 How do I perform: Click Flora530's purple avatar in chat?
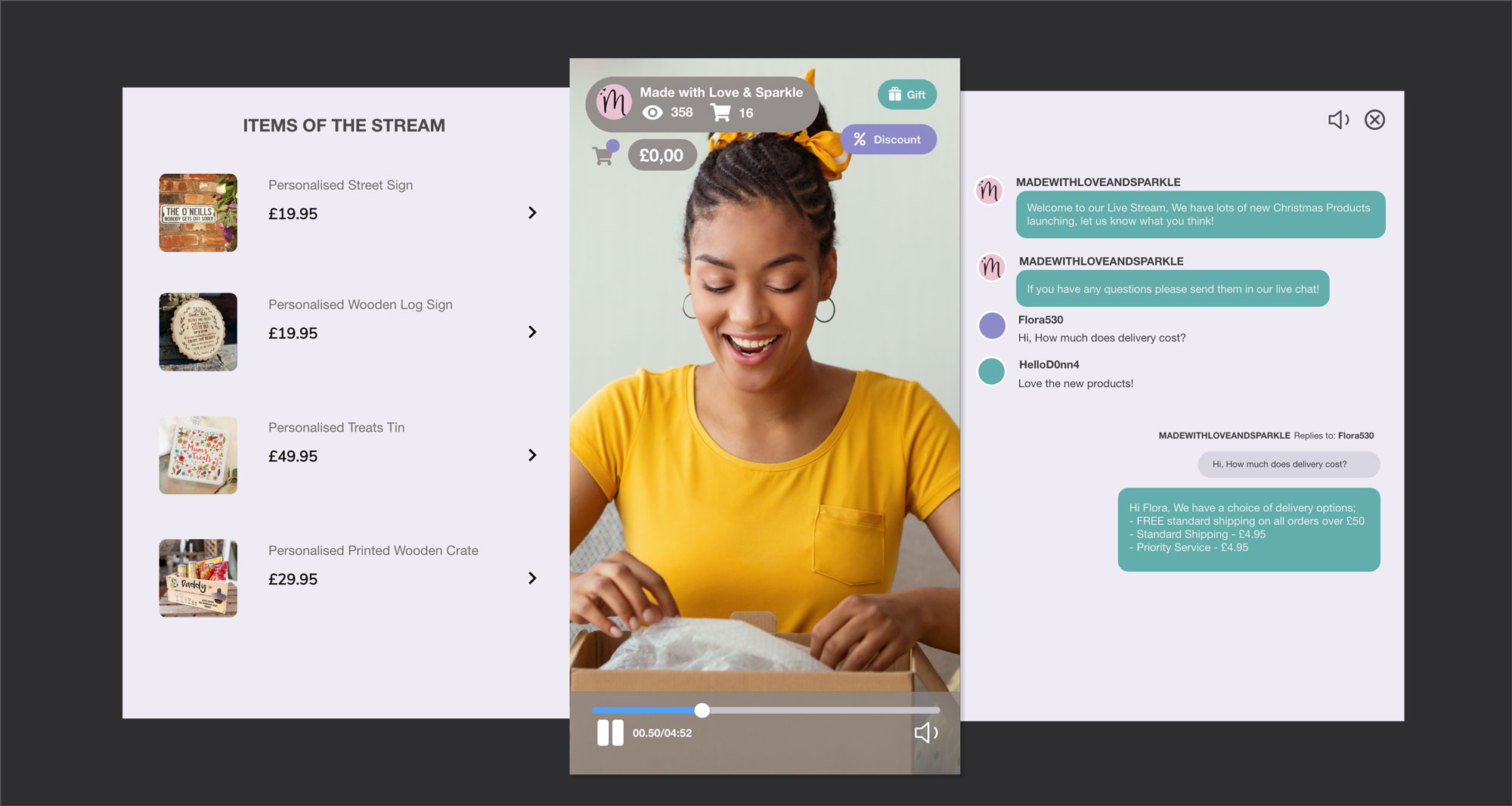[x=991, y=326]
